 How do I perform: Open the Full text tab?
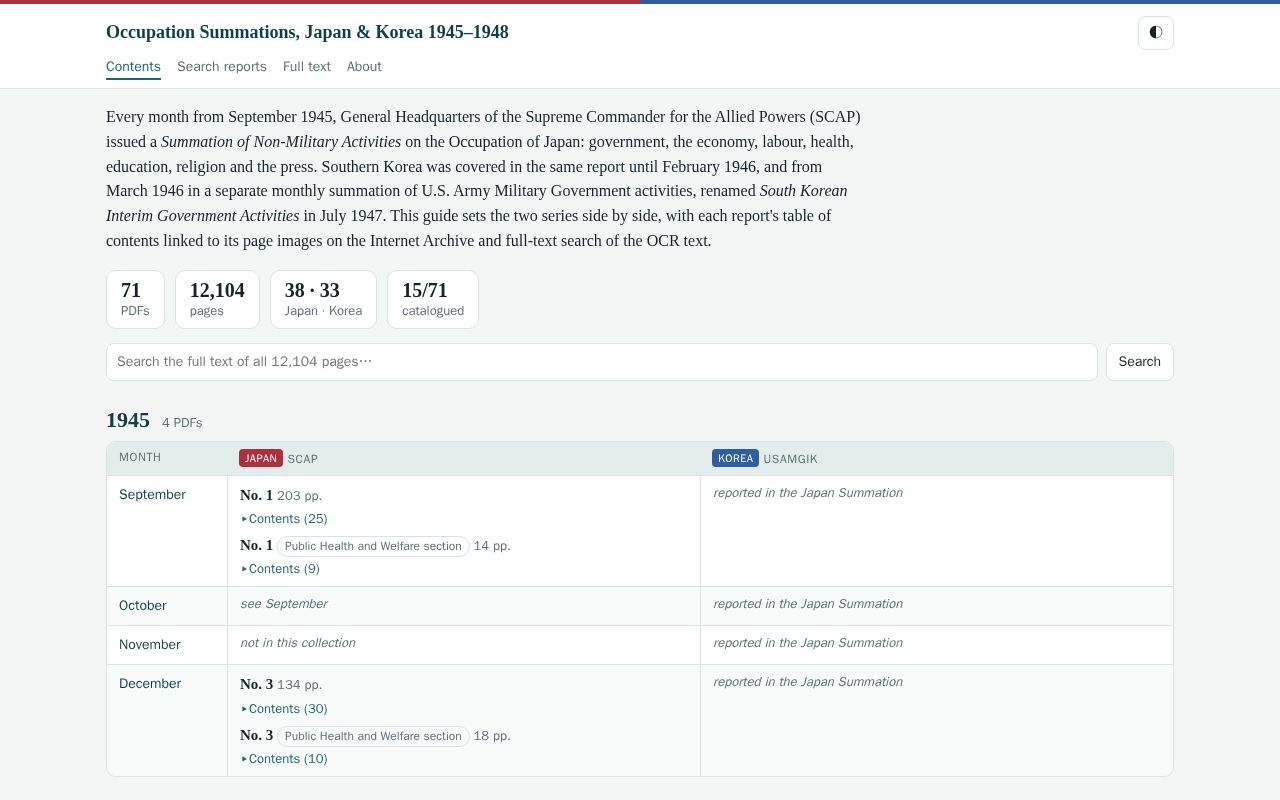point(307,67)
